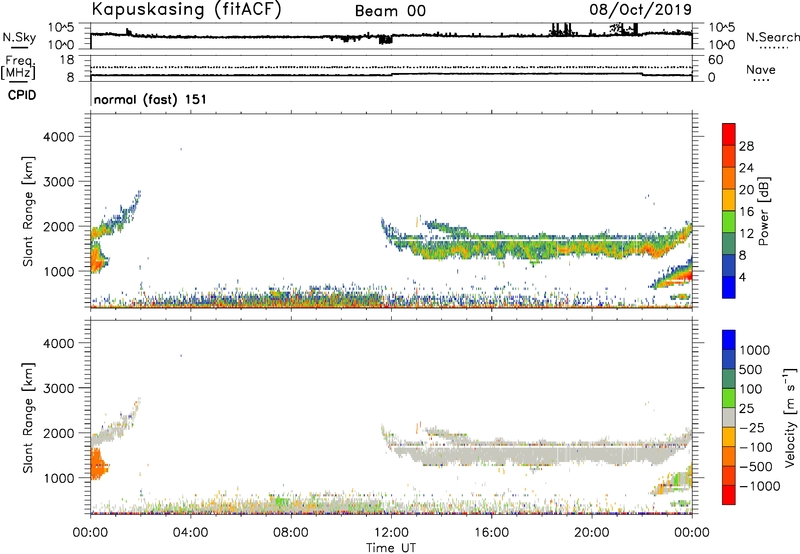Click the light green 12–16 dB Power segment
800x554 pixels.
[x=729, y=222]
